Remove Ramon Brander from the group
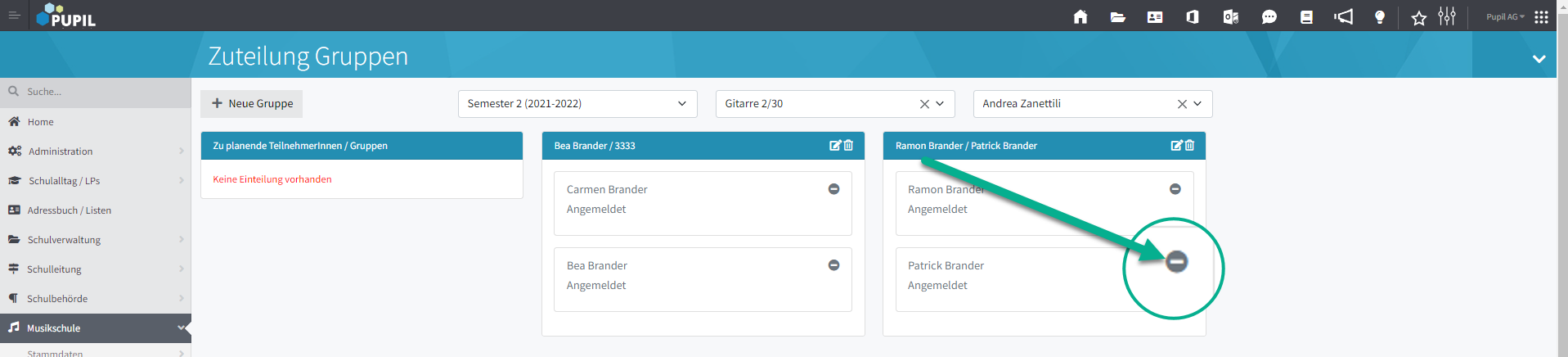This screenshot has height=357, width=1568. tap(1175, 189)
